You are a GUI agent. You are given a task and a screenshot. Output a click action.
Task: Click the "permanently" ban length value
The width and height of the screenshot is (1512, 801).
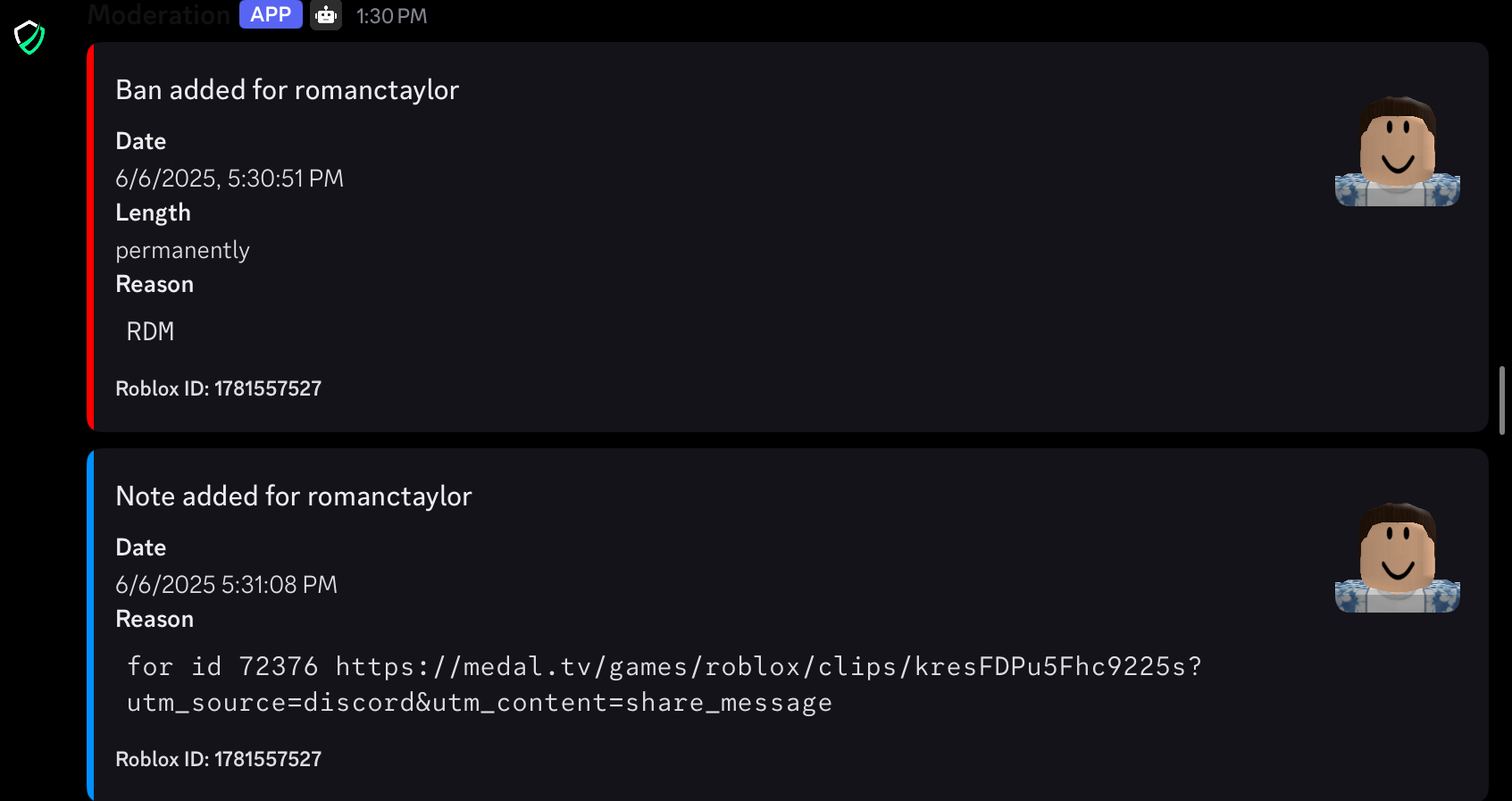coord(182,251)
